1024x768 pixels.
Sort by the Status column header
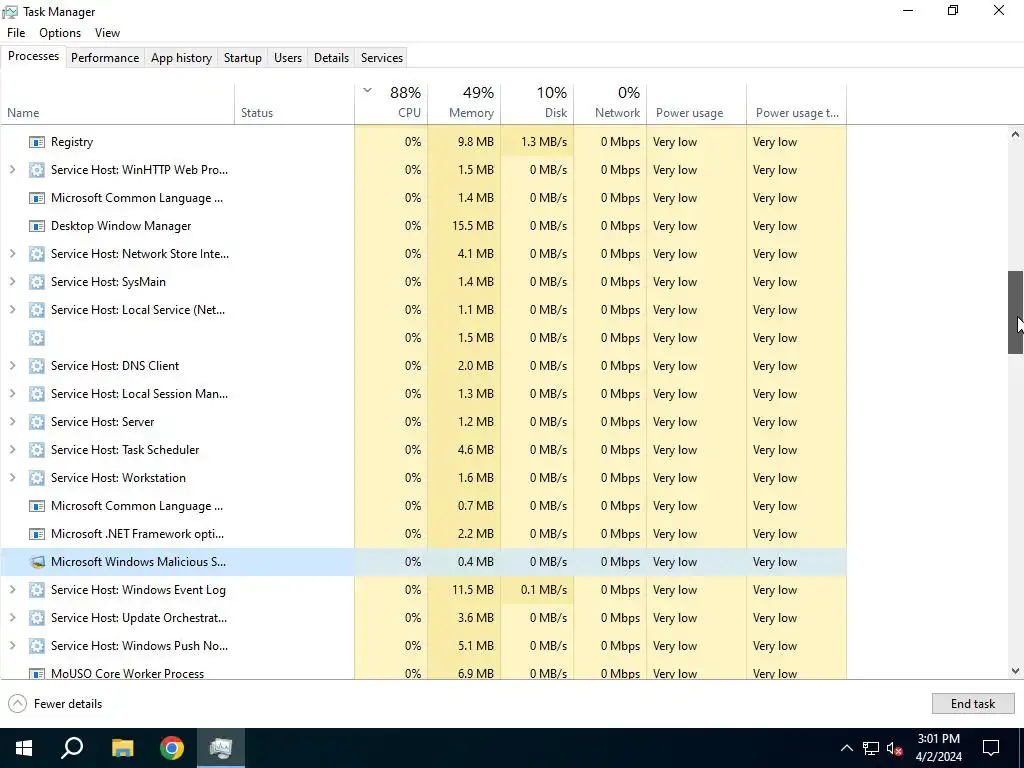(x=295, y=103)
